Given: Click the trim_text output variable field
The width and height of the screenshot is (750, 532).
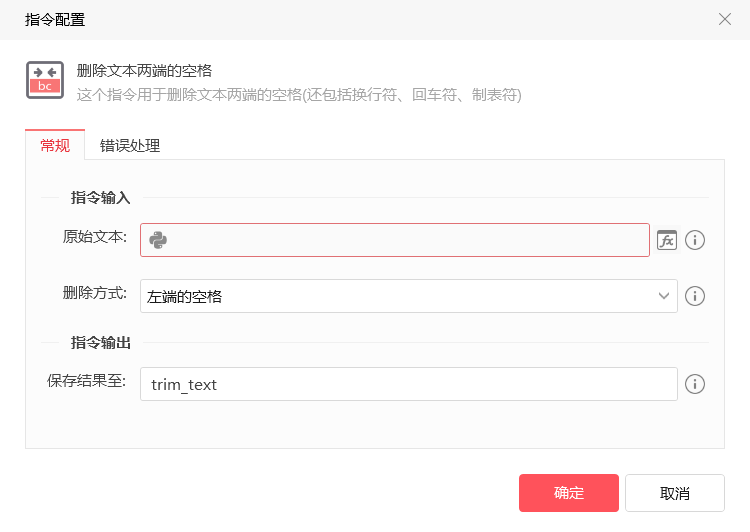Looking at the screenshot, I should pos(408,384).
